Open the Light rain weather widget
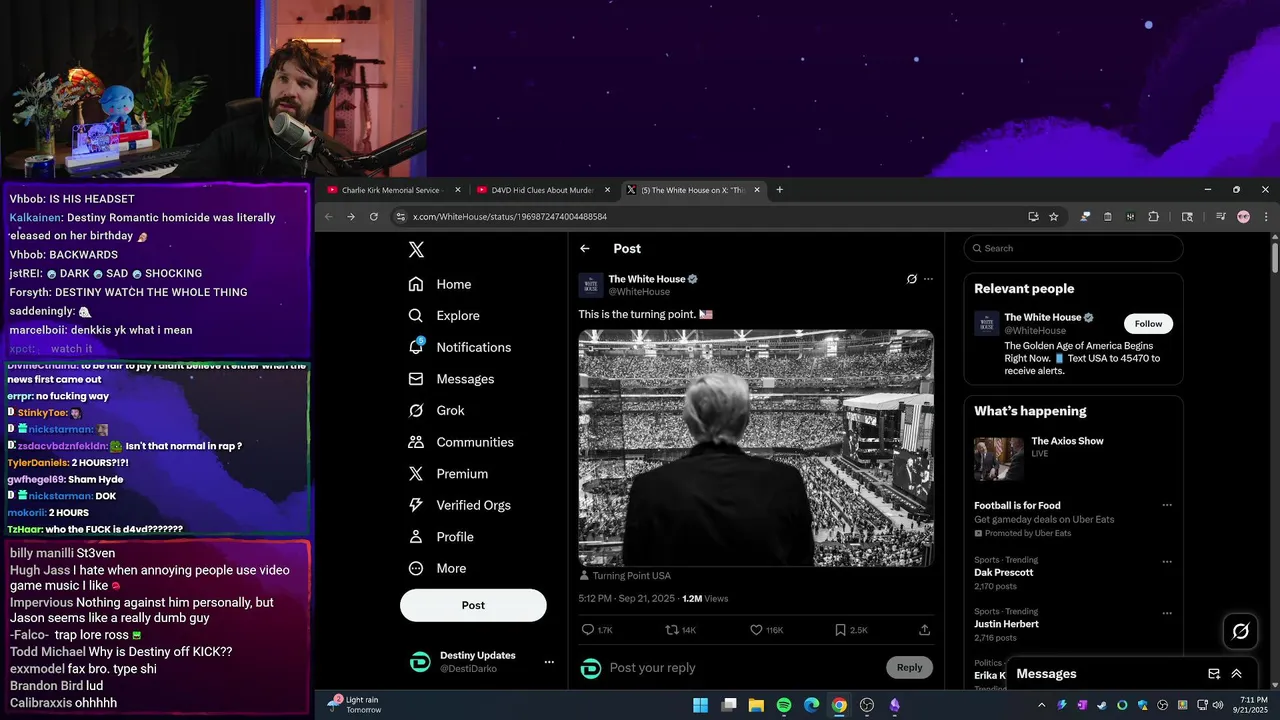1280x720 pixels. tap(356, 705)
